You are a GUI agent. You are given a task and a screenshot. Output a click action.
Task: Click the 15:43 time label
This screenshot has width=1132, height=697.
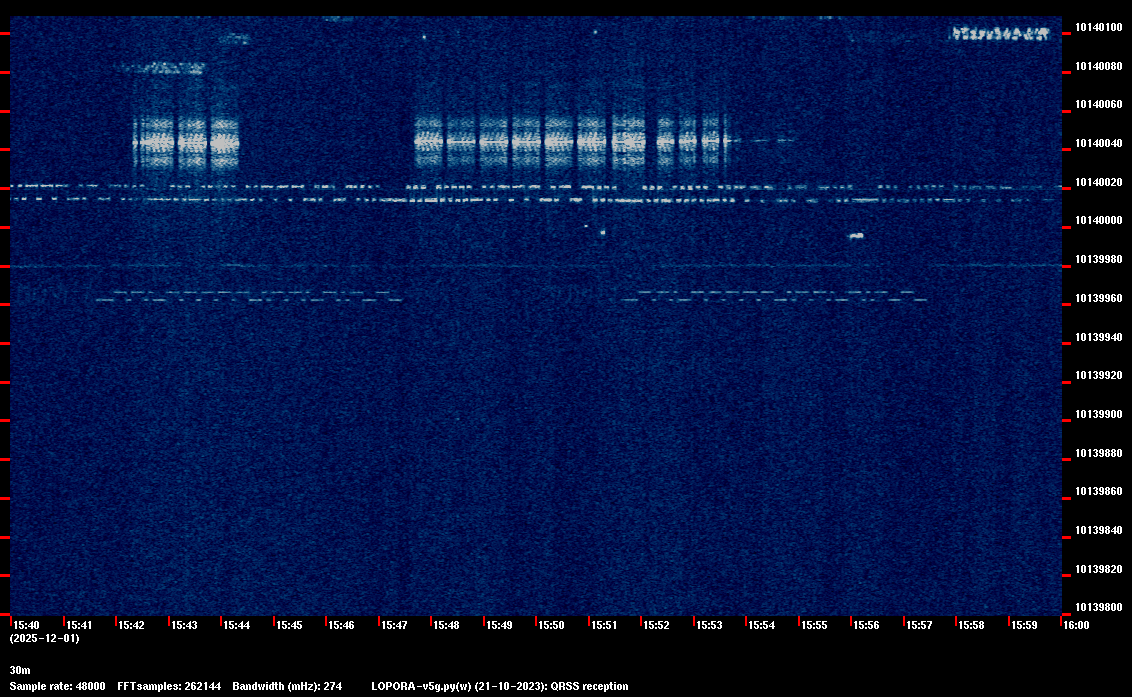(x=184, y=625)
